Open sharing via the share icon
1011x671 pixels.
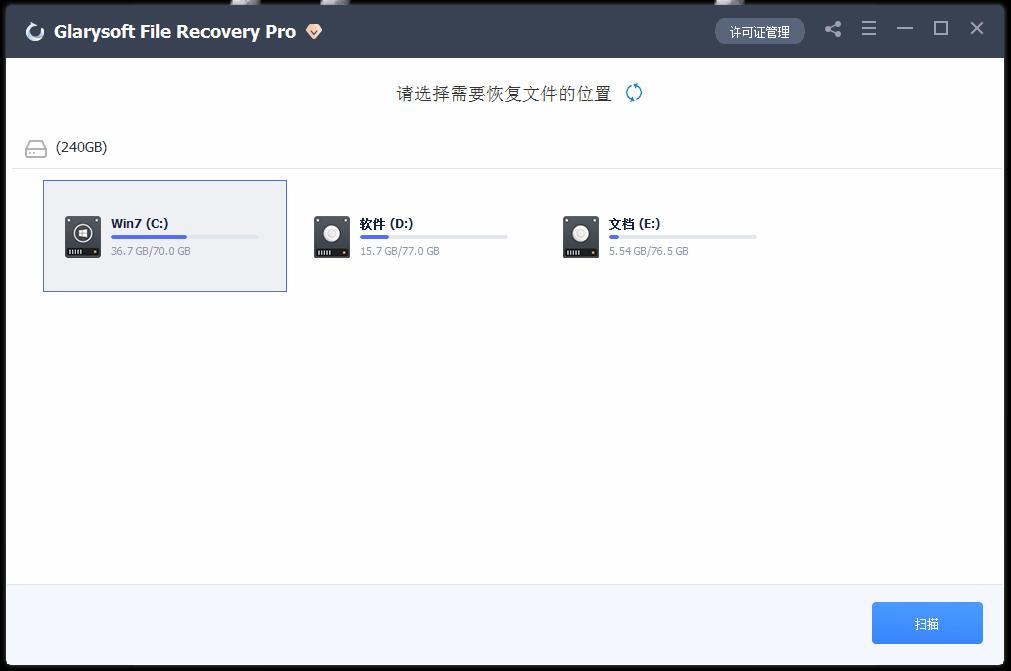click(x=833, y=29)
